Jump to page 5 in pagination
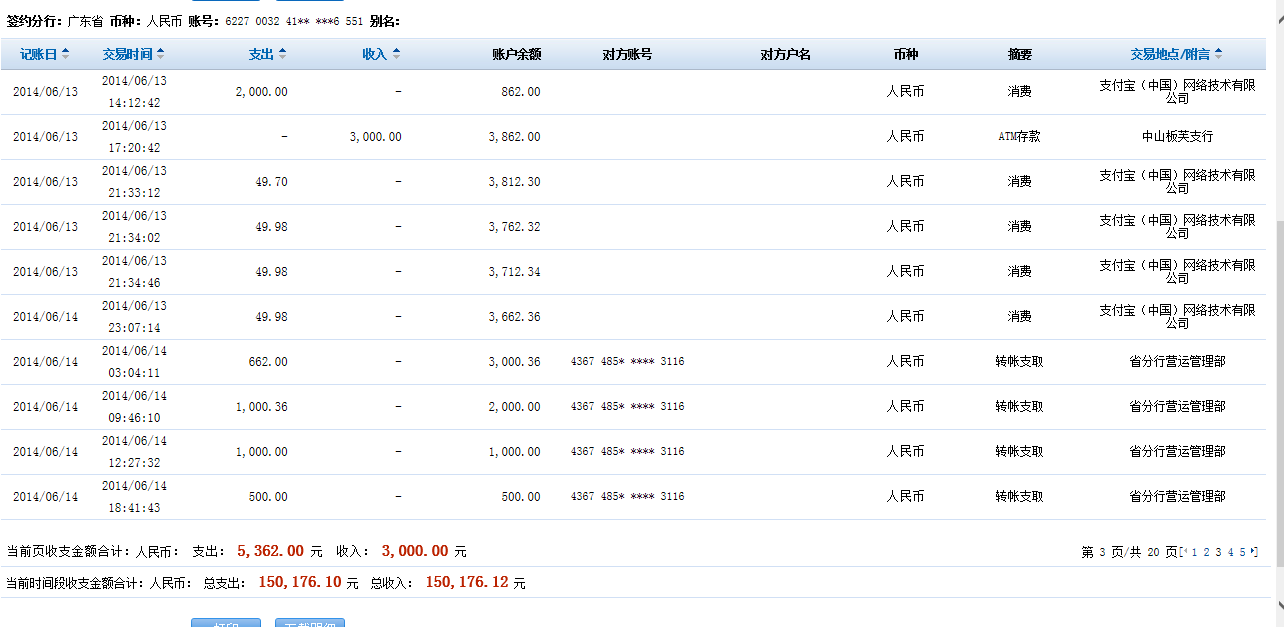This screenshot has height=636, width=1284. pos(1242,552)
